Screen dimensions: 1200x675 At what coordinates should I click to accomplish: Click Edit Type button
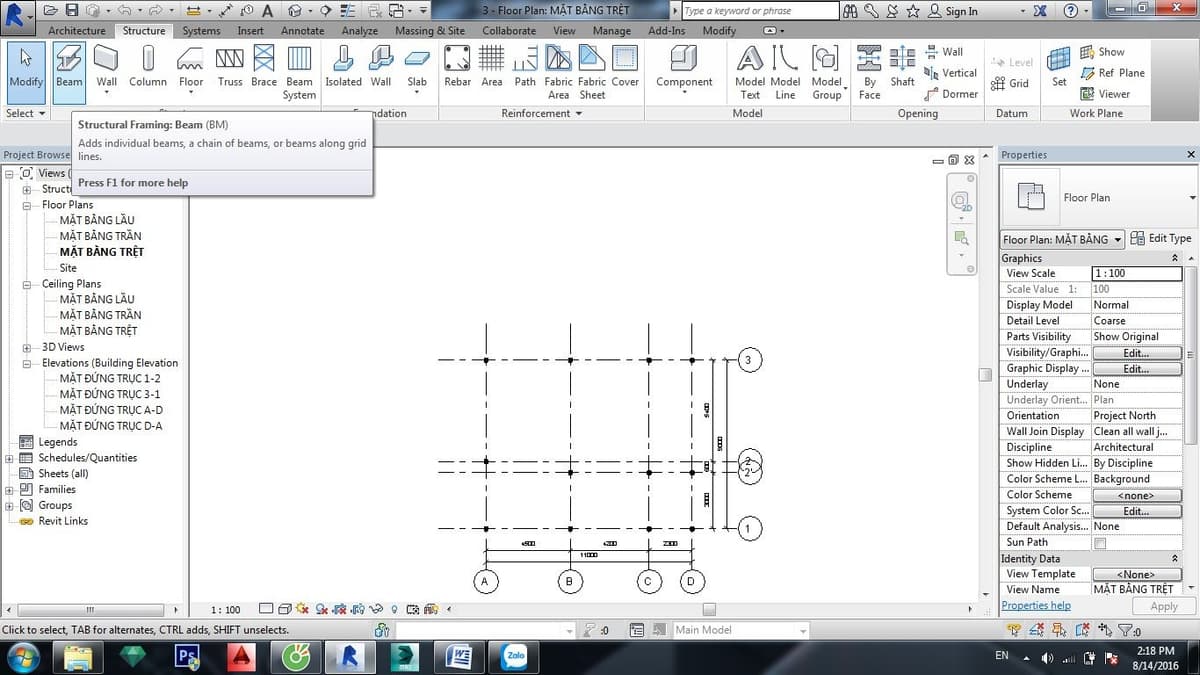(1161, 239)
